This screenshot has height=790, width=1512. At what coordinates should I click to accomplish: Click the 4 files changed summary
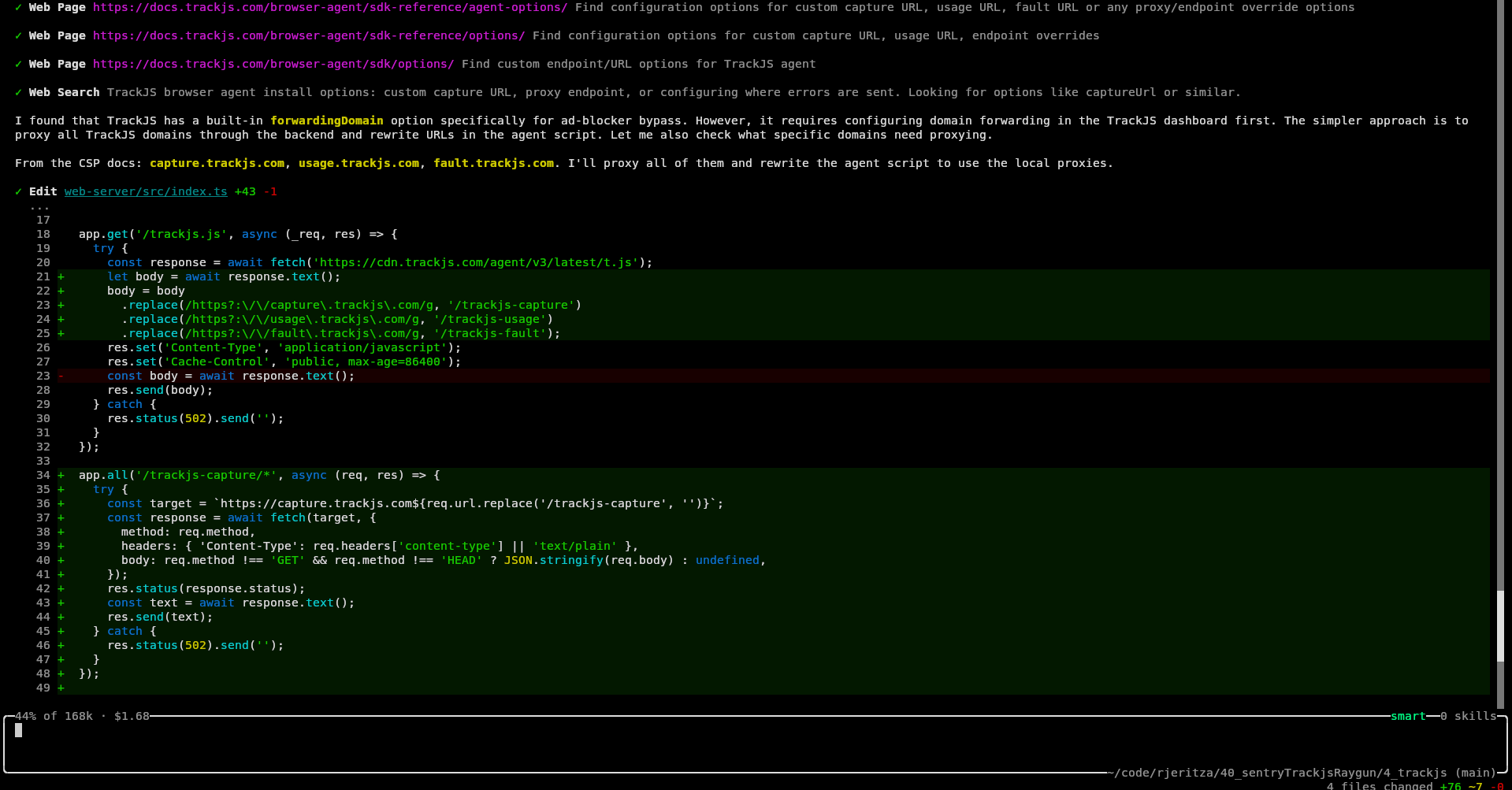1379,785
